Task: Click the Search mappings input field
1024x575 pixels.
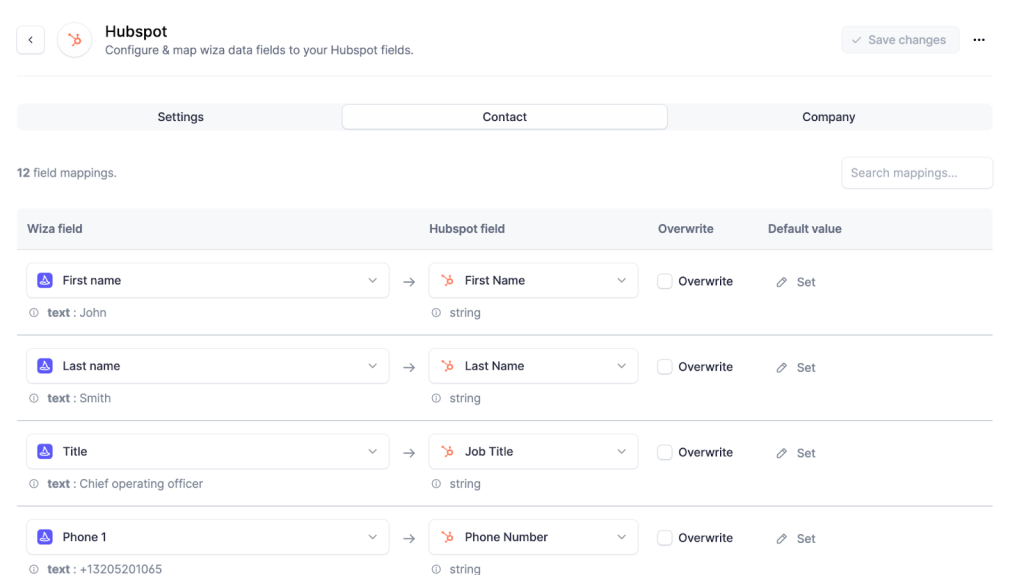Action: (x=917, y=172)
